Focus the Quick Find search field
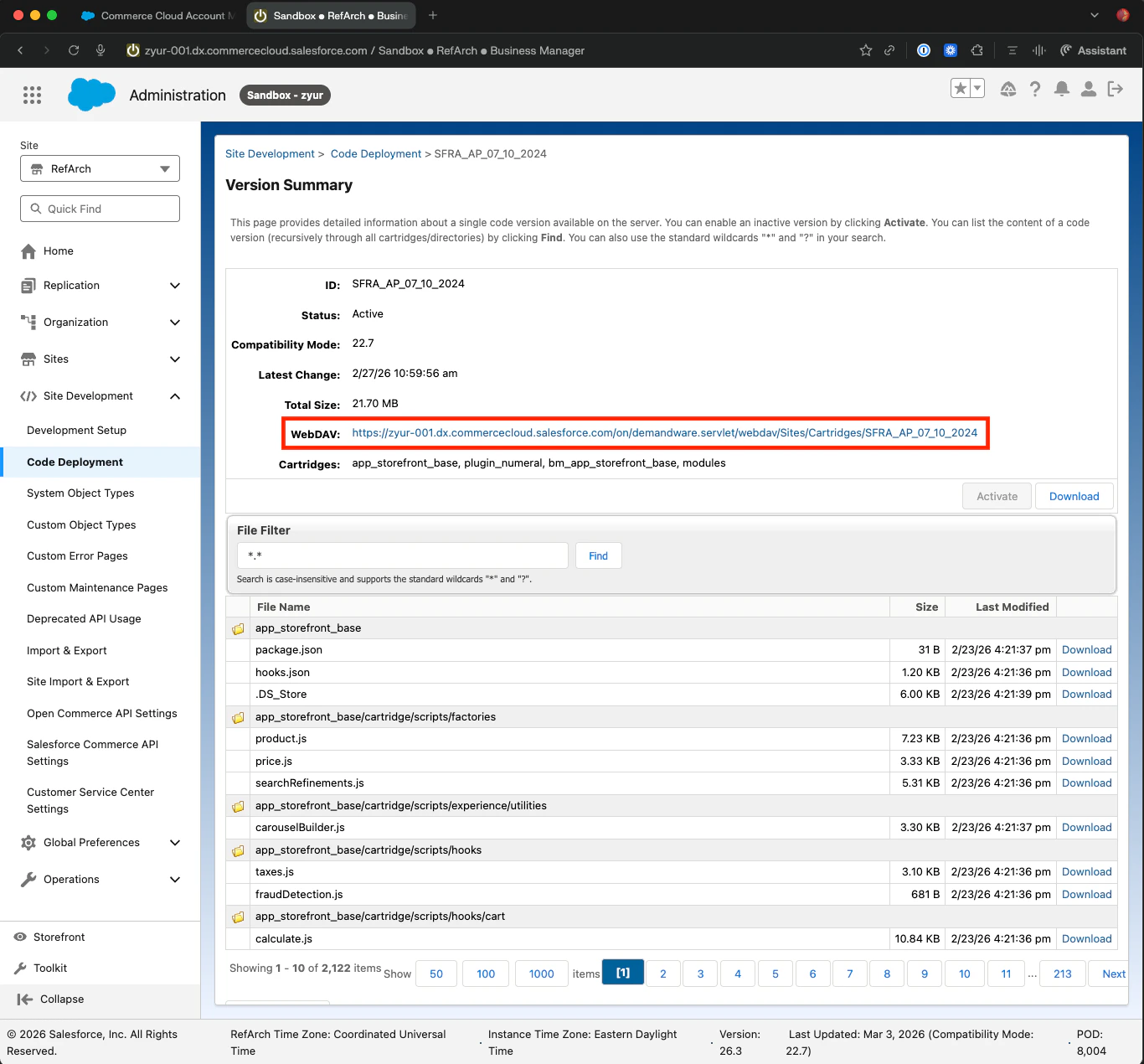Image resolution: width=1144 pixels, height=1064 pixels. (x=100, y=209)
